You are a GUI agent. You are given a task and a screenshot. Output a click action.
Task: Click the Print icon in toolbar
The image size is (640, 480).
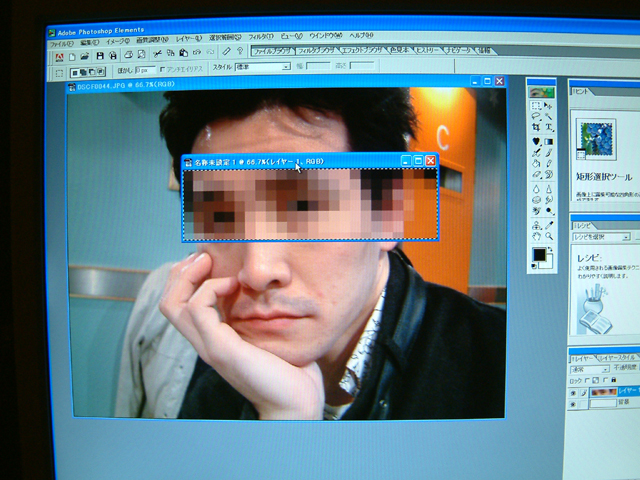(128, 55)
